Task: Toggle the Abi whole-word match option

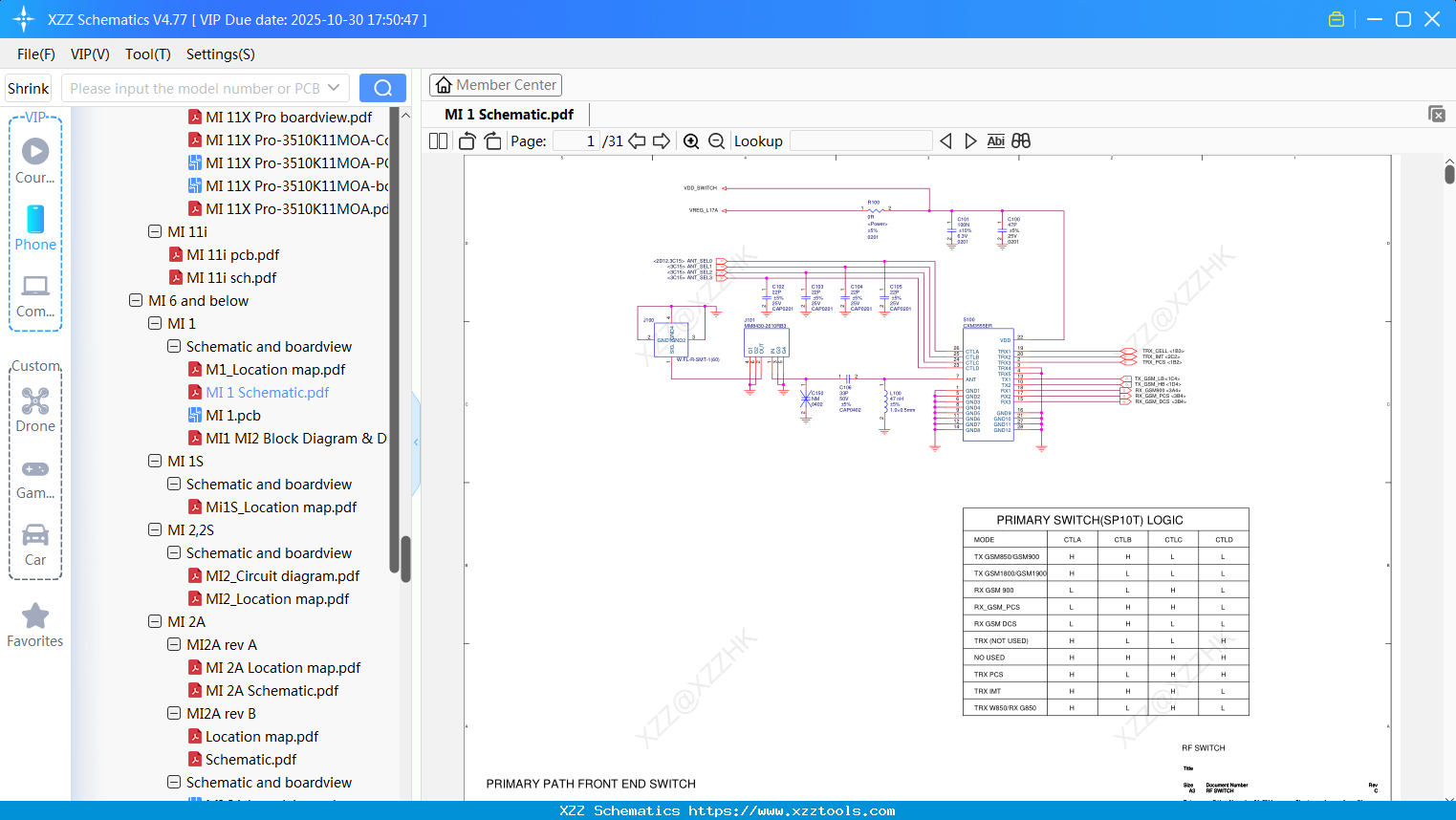Action: click(x=996, y=140)
